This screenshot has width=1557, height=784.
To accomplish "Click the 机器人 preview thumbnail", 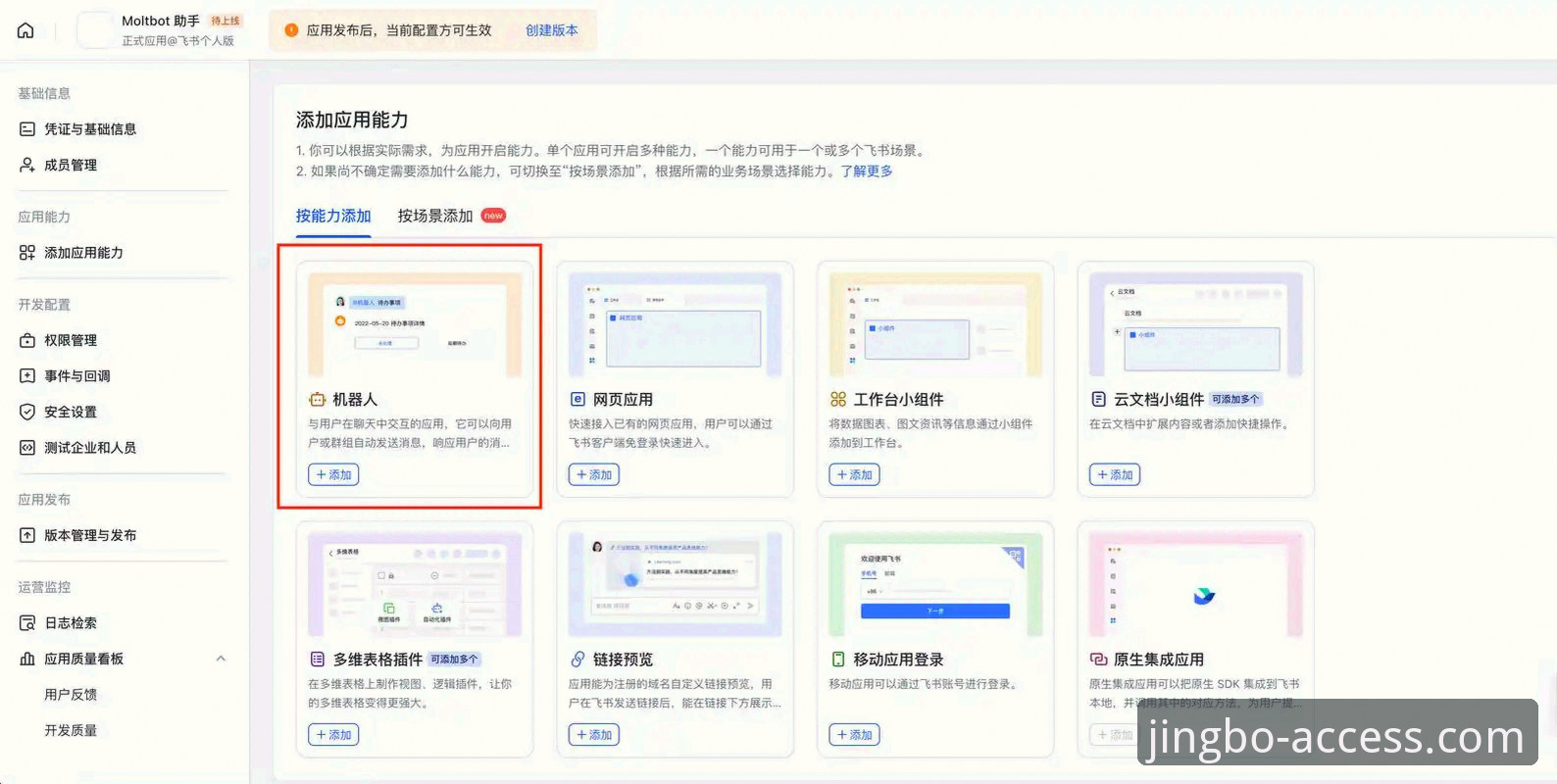I will coord(415,324).
